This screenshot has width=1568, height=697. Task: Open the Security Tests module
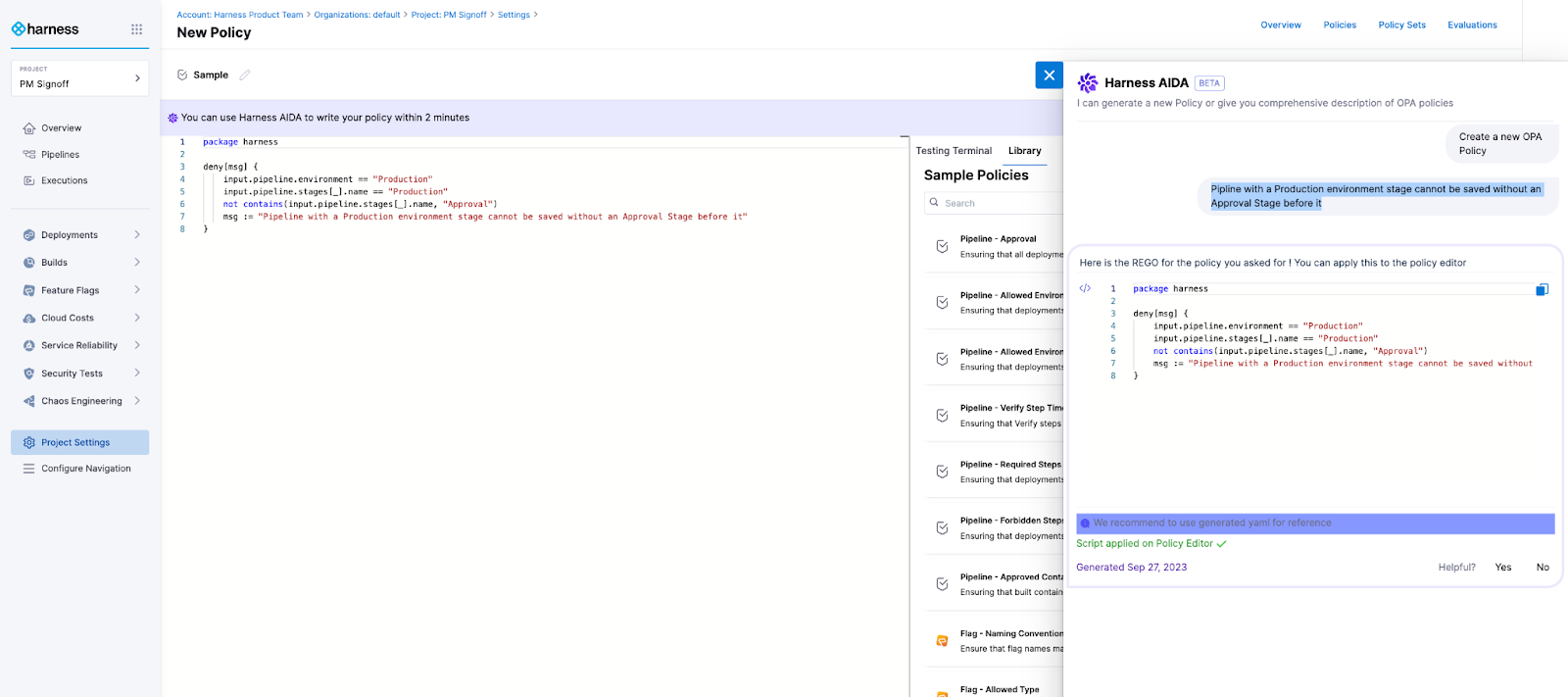72,373
